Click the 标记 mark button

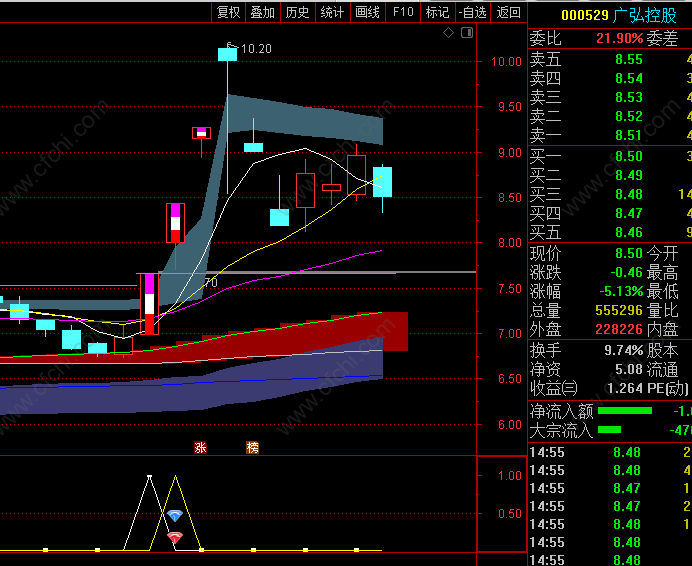[437, 12]
